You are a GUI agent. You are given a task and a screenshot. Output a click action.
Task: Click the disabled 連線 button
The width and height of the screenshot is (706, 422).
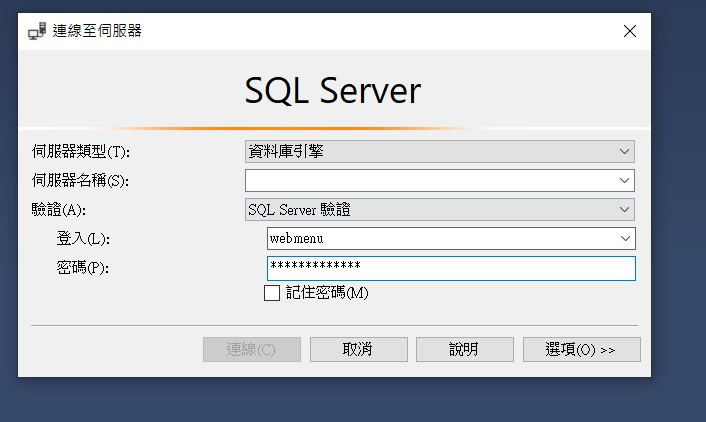[x=252, y=349]
